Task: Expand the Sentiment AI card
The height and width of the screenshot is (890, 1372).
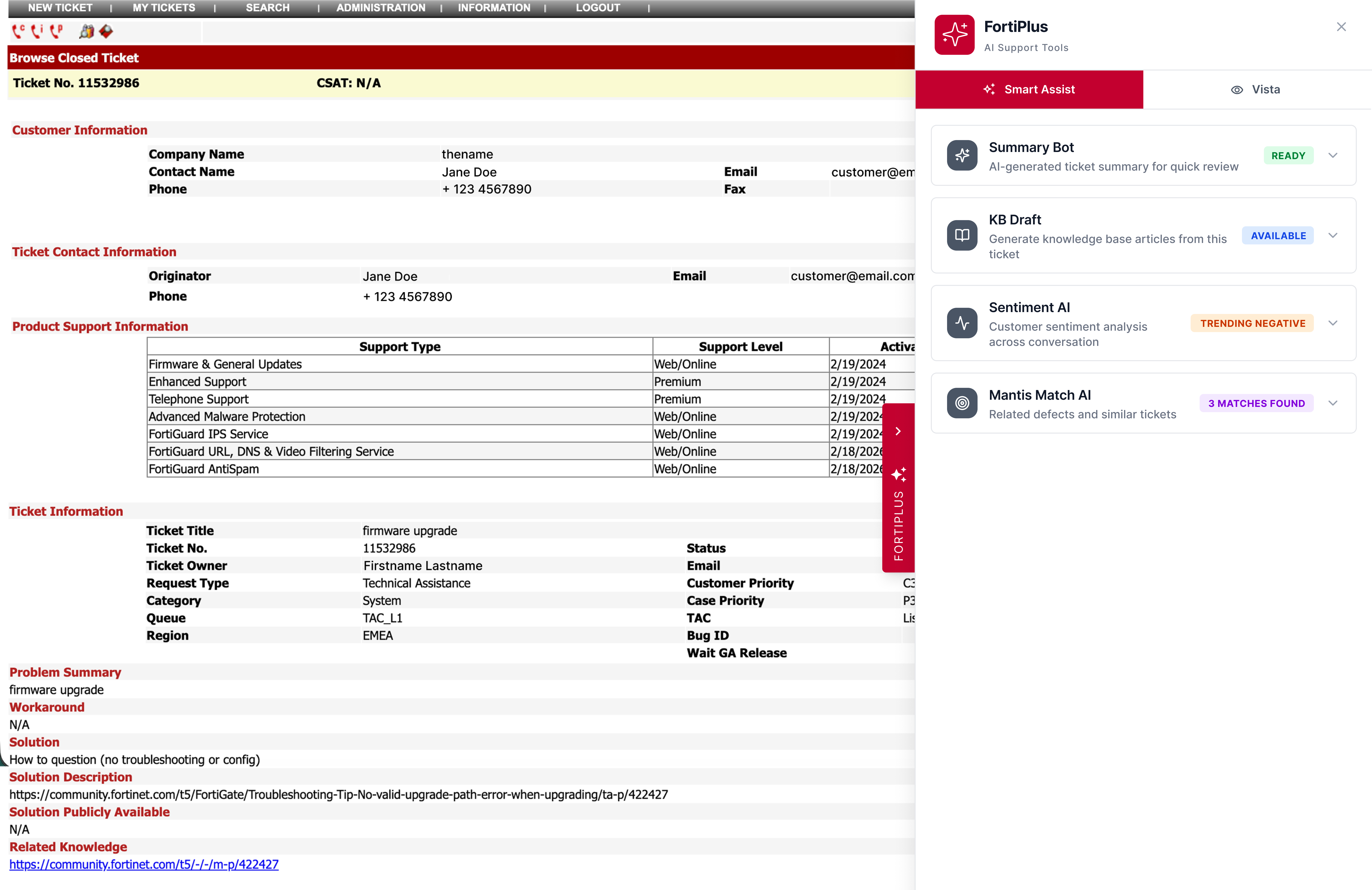Action: click(x=1333, y=323)
